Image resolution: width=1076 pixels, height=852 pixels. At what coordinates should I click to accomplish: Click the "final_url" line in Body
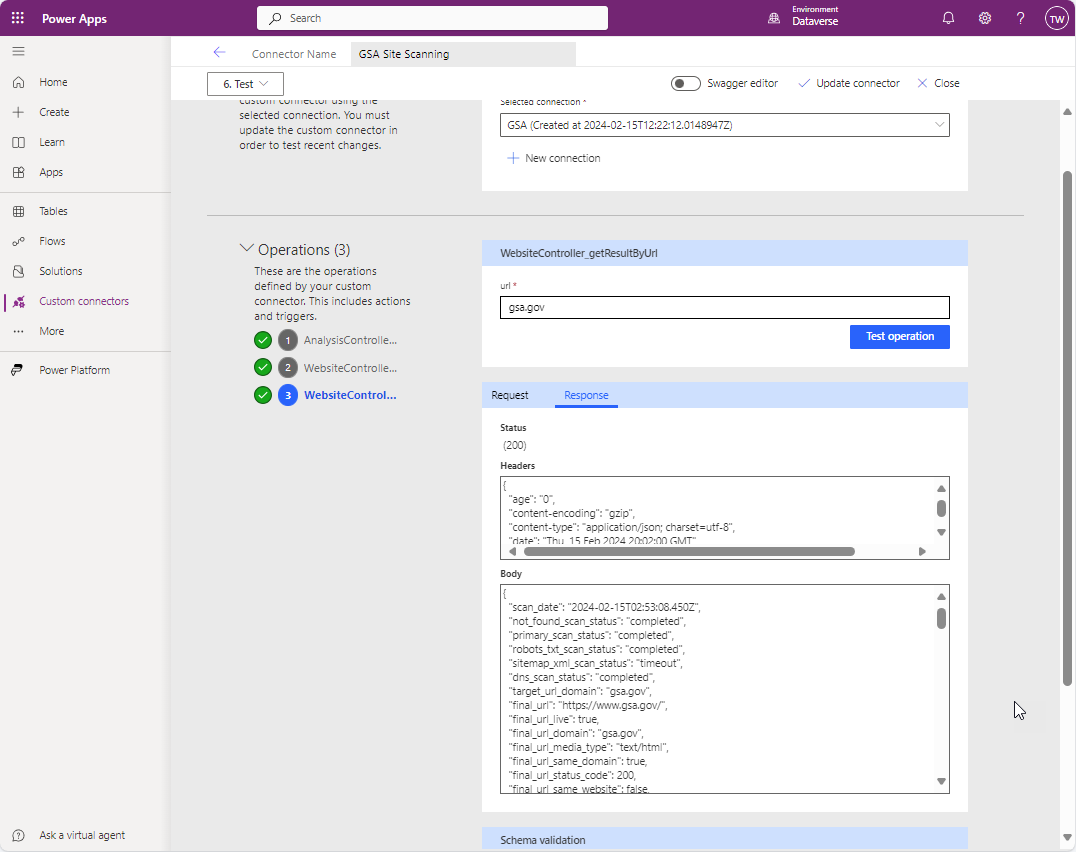click(588, 705)
